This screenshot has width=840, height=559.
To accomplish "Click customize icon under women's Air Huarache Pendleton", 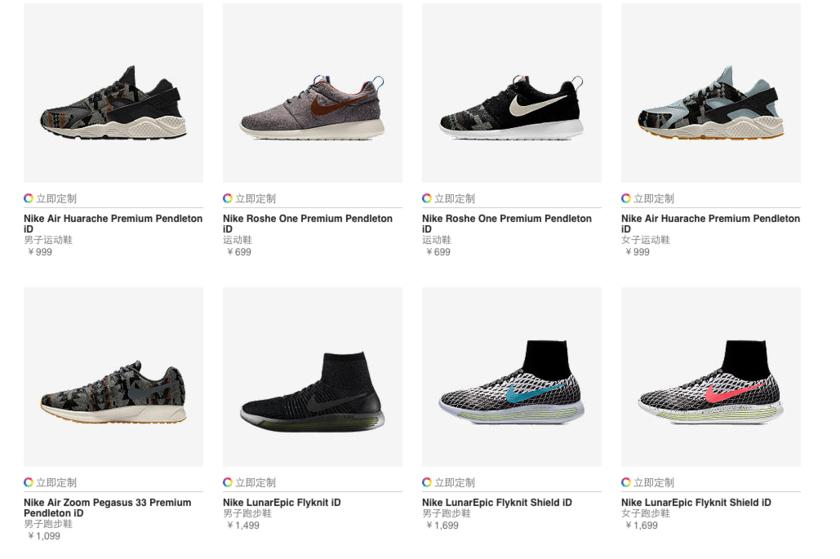I will tap(626, 198).
